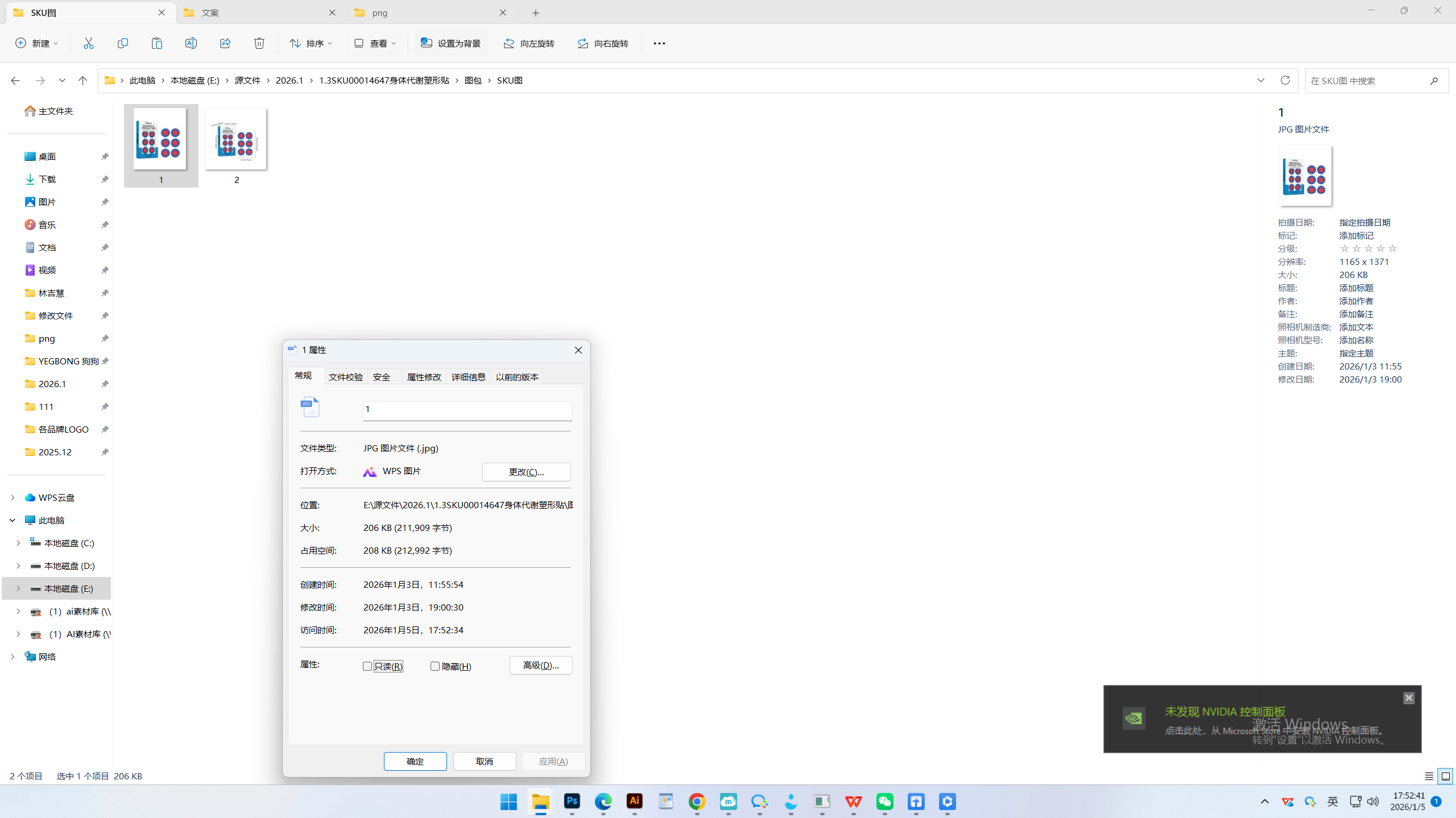The image size is (1456, 818).
Task: Click 图包 in the address breadcrumb
Action: click(473, 80)
